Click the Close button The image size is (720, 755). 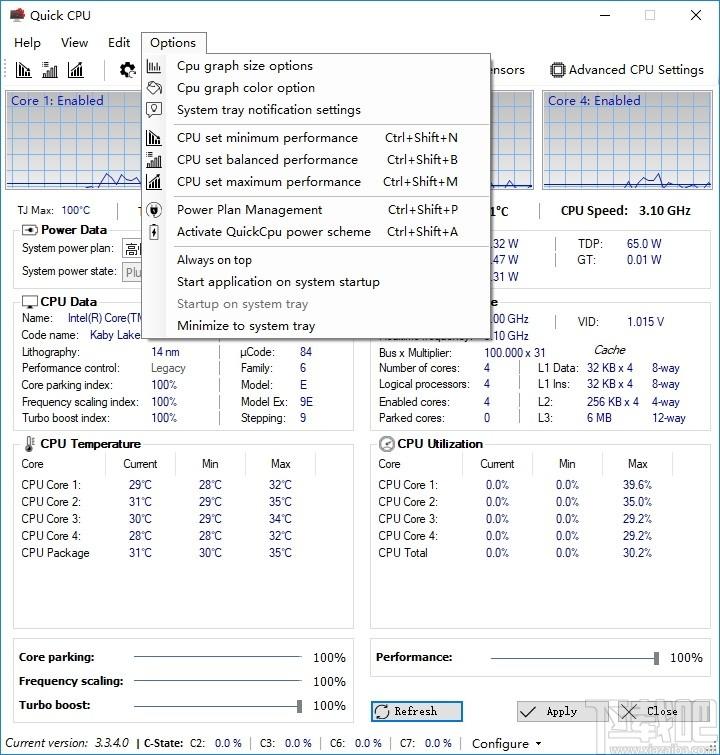click(662, 712)
